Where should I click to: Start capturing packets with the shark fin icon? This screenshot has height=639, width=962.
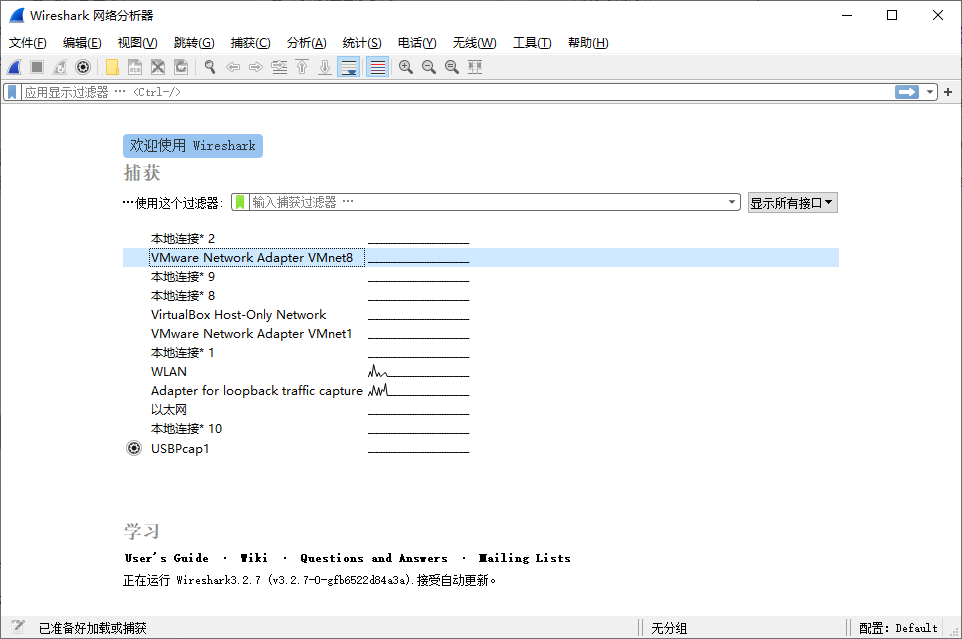[14, 67]
